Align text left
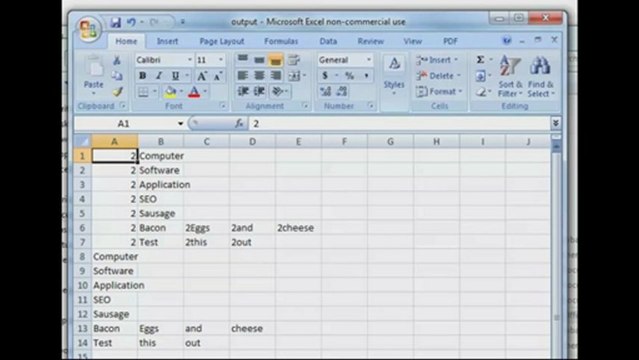This screenshot has height=360, width=639. pos(242,75)
